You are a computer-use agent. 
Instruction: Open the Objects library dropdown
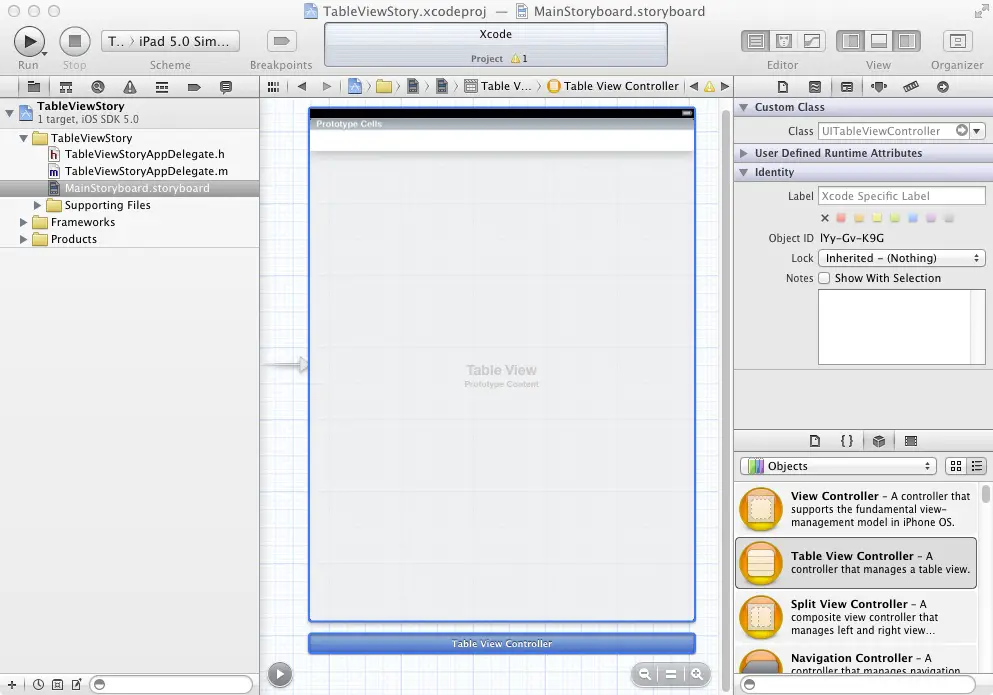pyautogui.click(x=838, y=466)
